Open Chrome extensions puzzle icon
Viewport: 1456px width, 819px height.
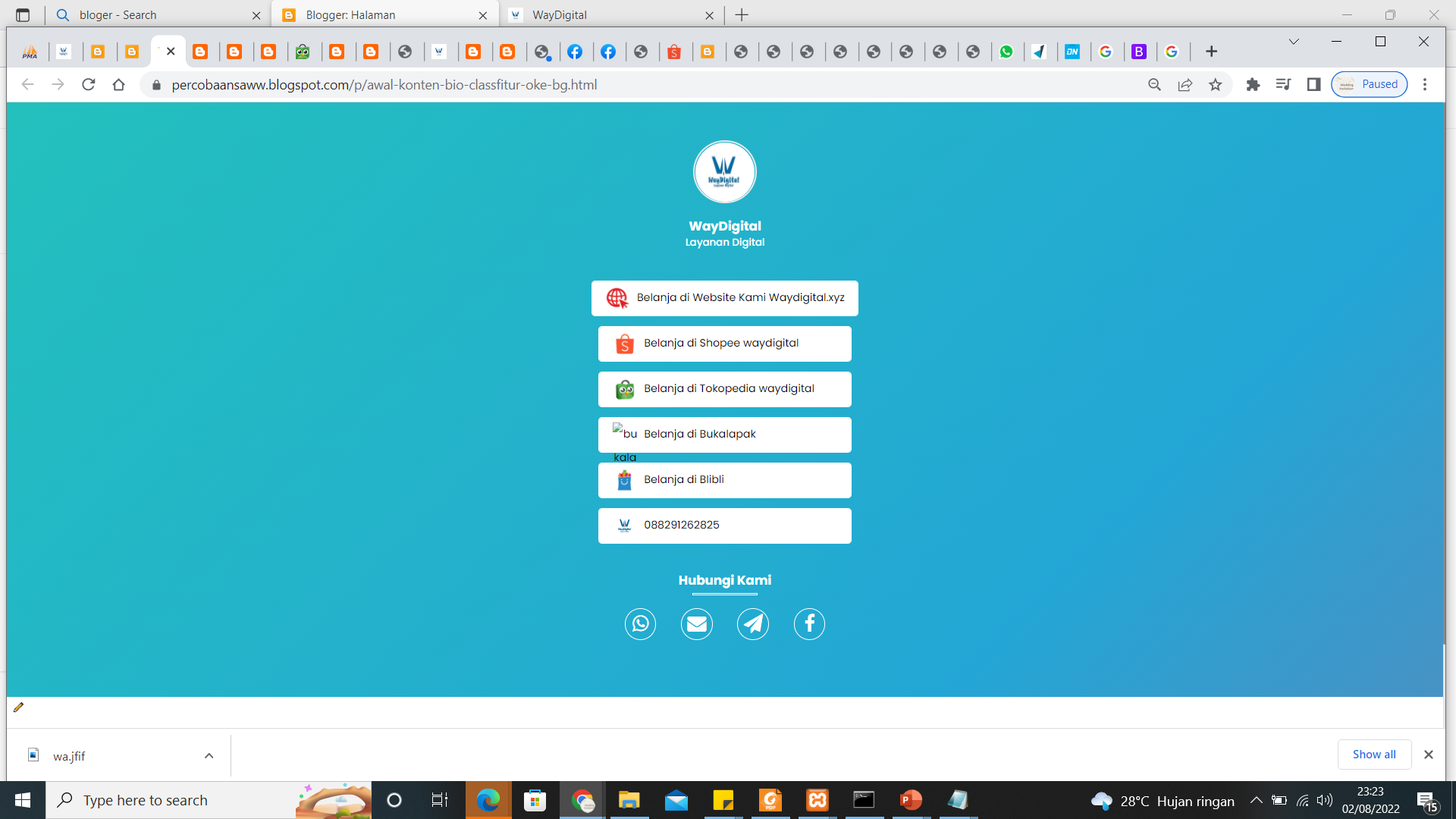1253,85
